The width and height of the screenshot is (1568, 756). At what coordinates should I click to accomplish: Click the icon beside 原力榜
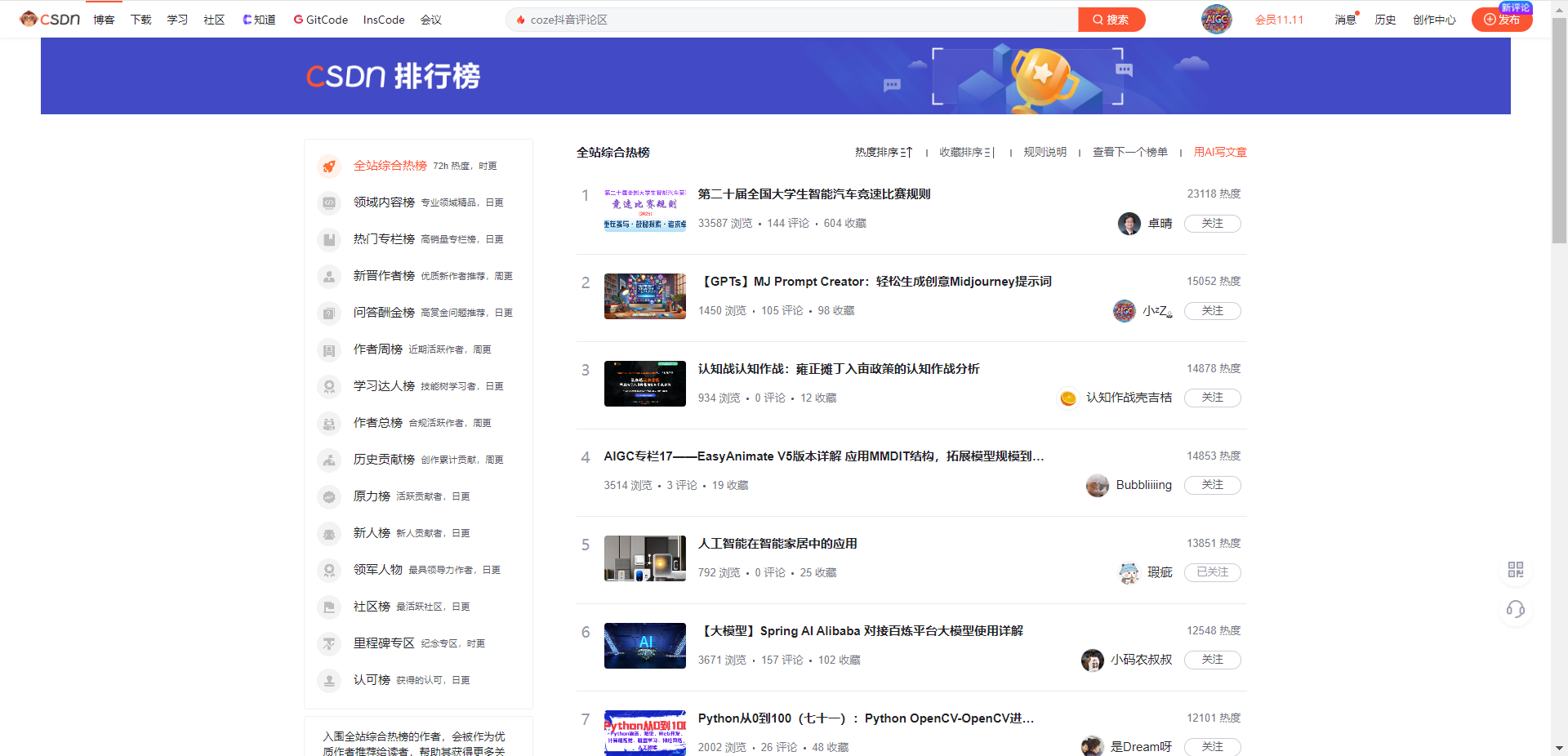click(329, 496)
